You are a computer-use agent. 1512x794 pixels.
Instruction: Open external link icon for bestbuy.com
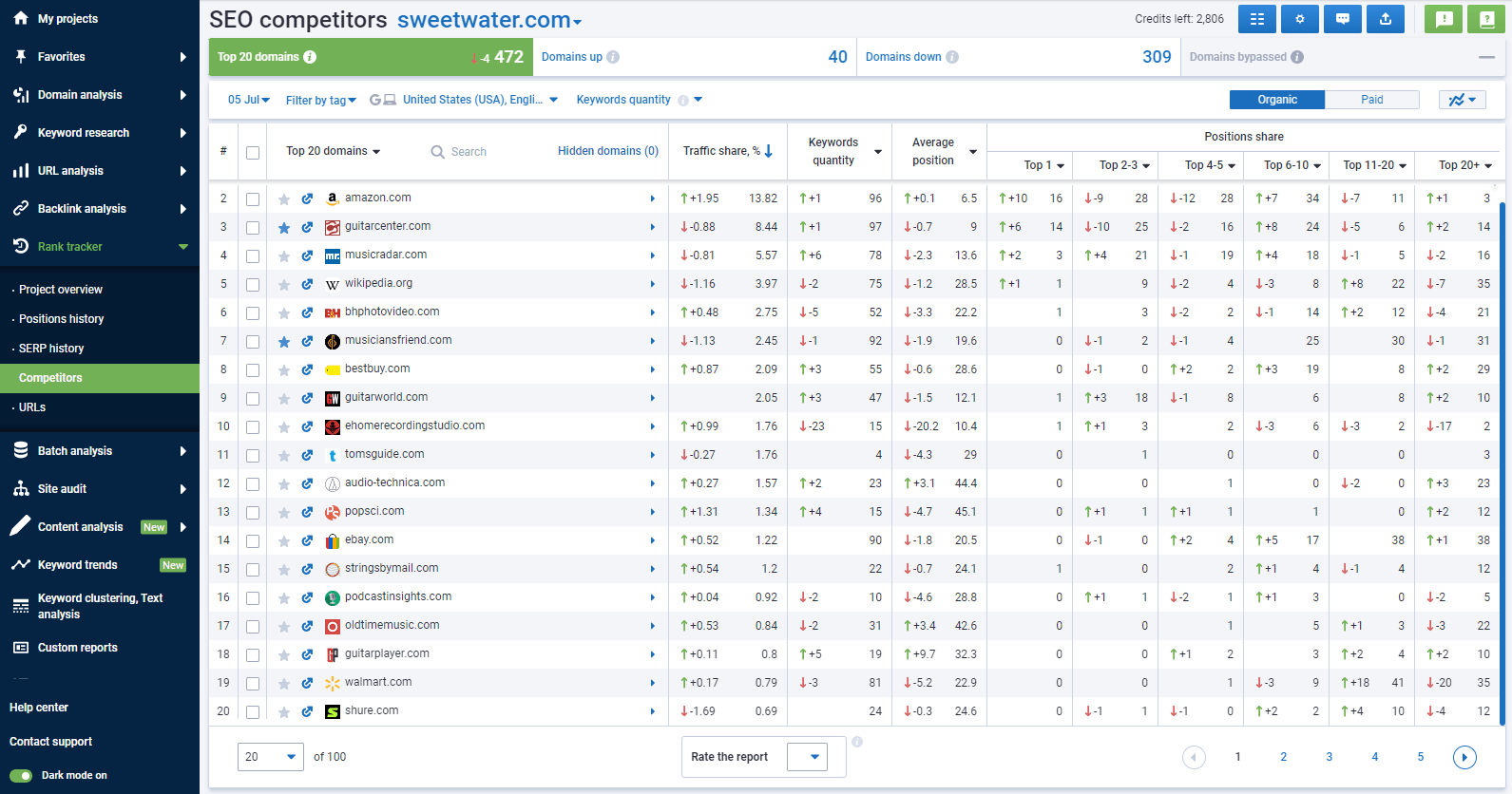click(x=307, y=370)
